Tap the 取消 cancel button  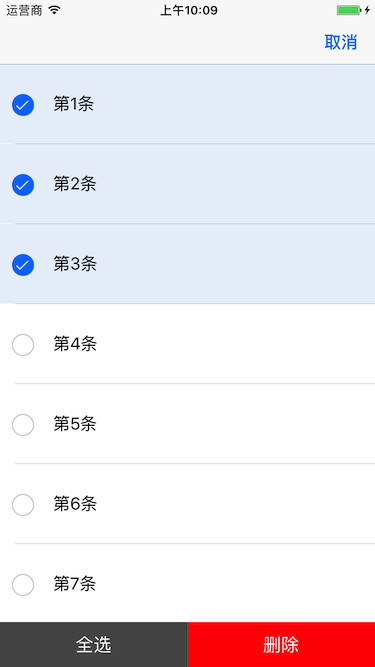click(x=341, y=43)
